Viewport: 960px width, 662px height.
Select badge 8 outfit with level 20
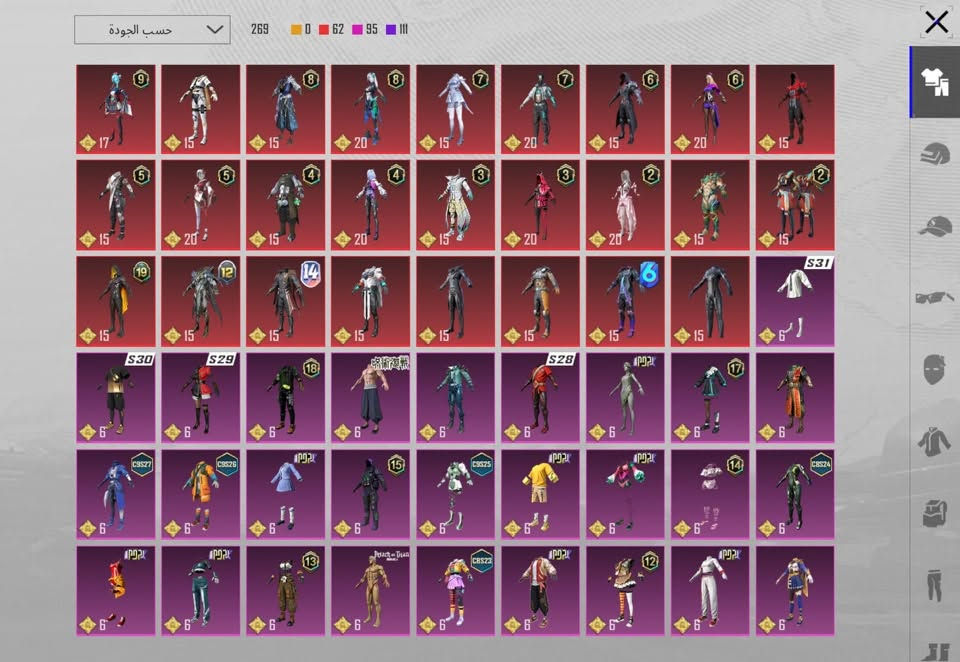pyautogui.click(x=370, y=109)
